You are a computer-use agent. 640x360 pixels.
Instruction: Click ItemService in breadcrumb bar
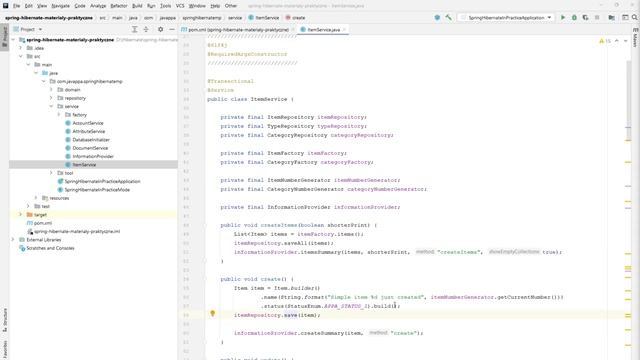click(264, 18)
